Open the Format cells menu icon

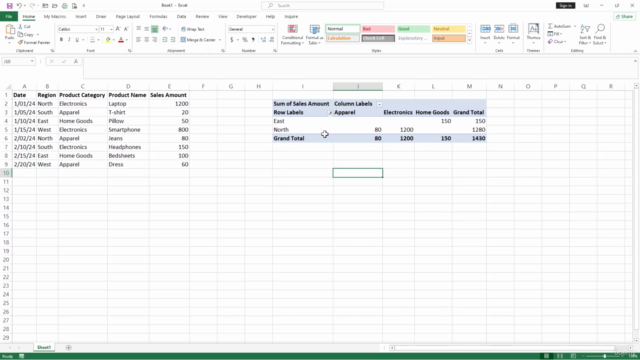(x=513, y=29)
